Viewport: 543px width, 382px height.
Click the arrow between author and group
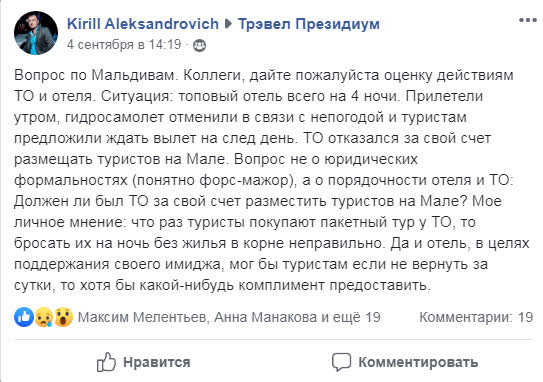point(228,24)
